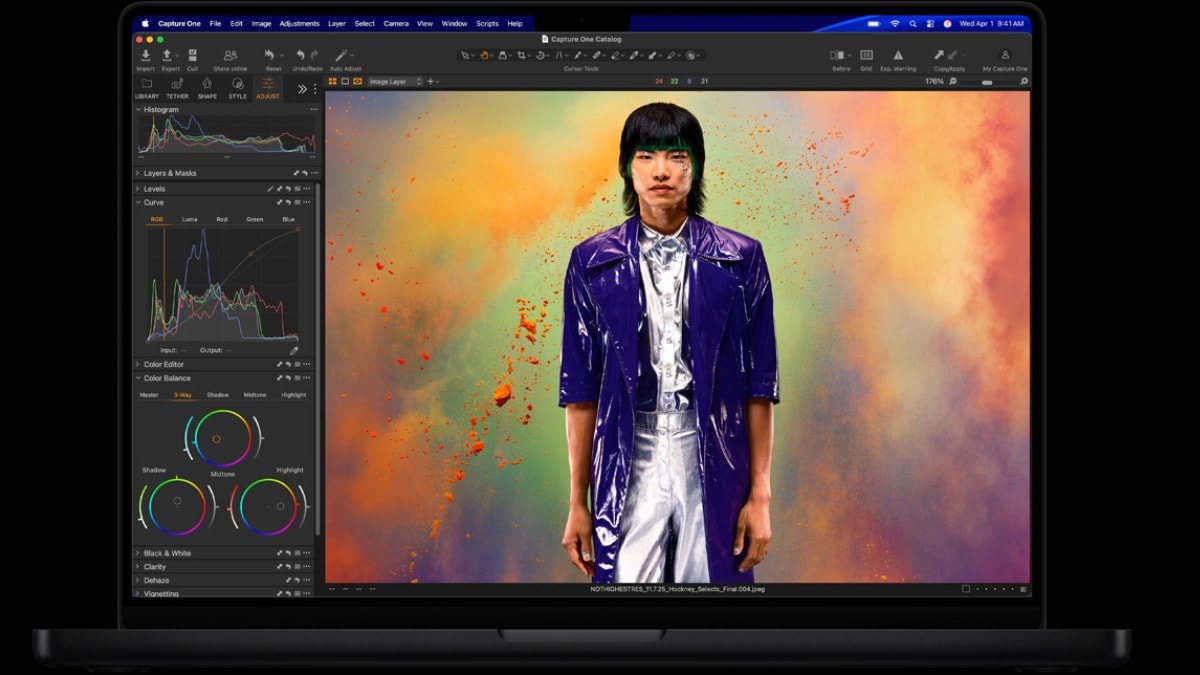The height and width of the screenshot is (675, 1200).
Task: Click the Exp. Warning triangle icon
Action: tap(898, 55)
